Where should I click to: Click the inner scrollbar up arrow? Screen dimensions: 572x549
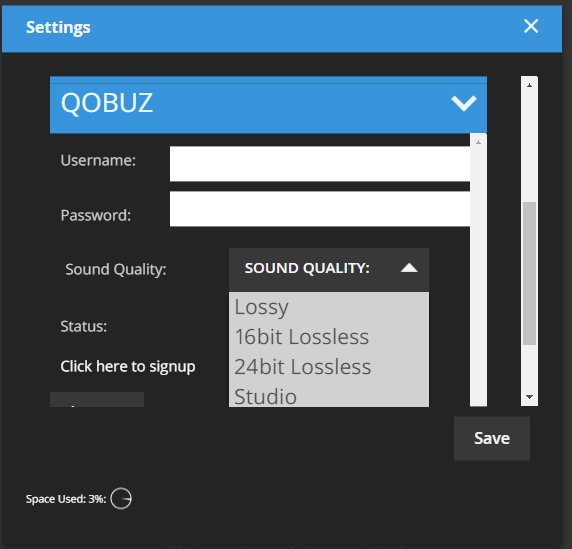478,142
